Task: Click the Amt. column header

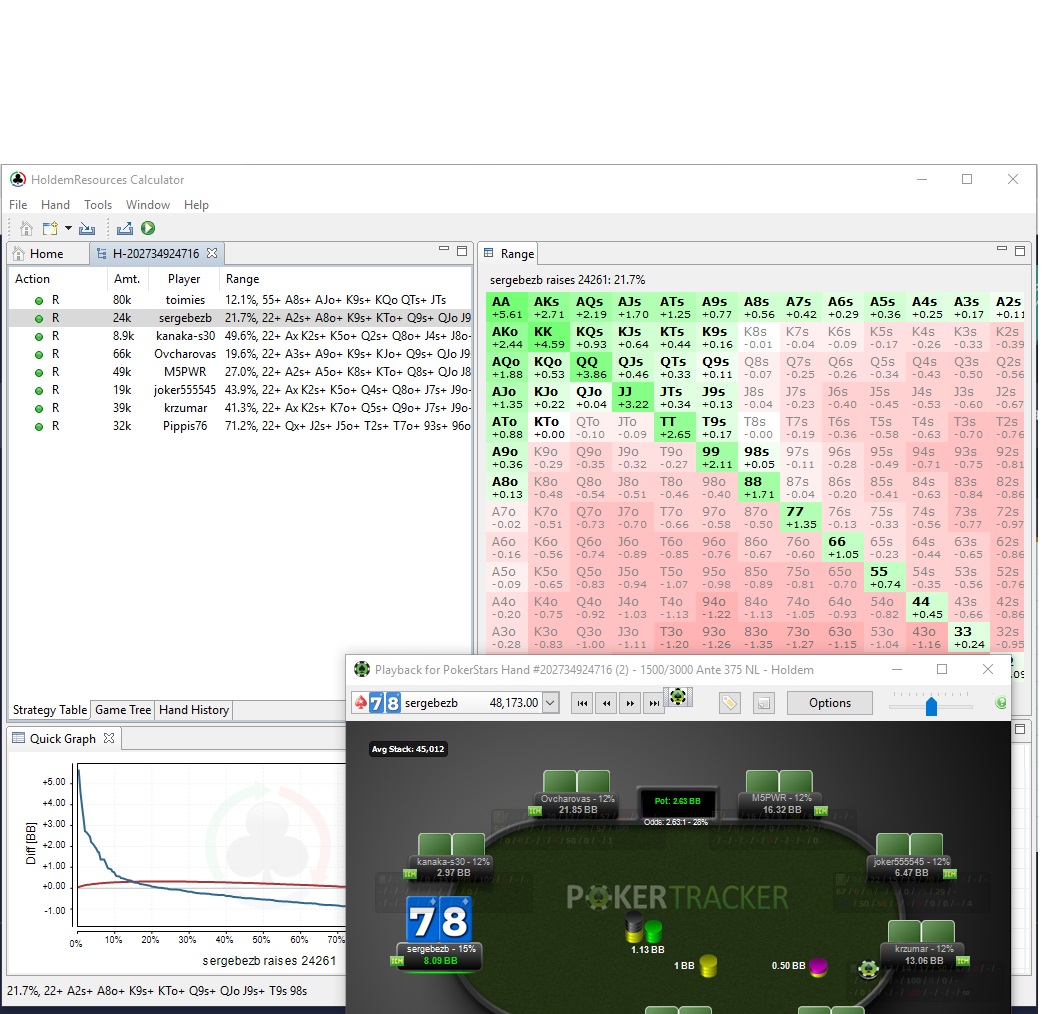Action: pos(126,279)
